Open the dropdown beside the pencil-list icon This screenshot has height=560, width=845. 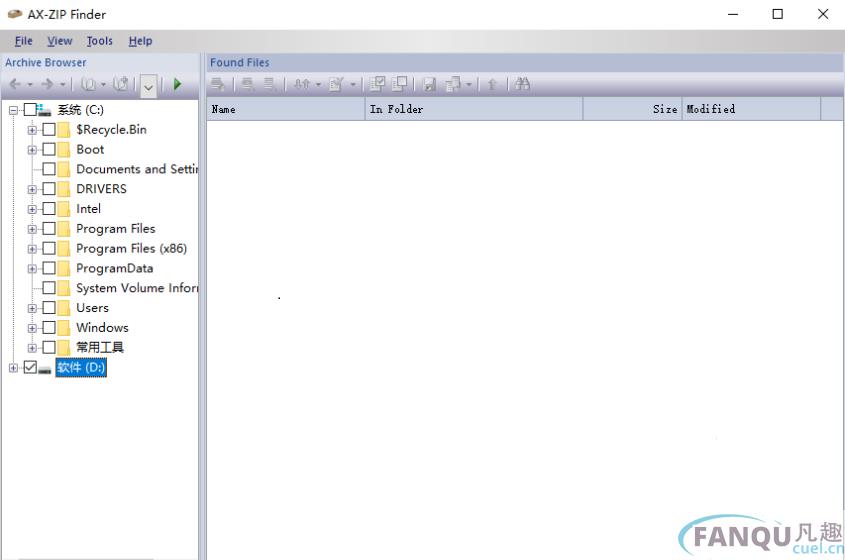[x=353, y=85]
